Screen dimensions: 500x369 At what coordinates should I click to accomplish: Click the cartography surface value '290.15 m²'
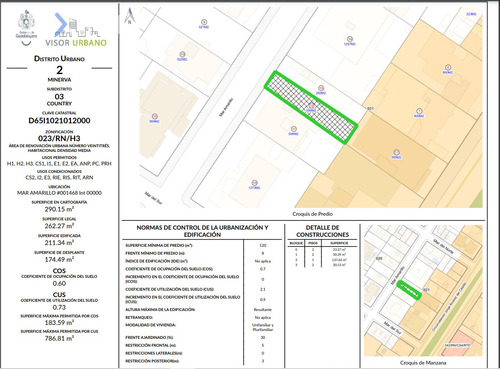point(59,209)
